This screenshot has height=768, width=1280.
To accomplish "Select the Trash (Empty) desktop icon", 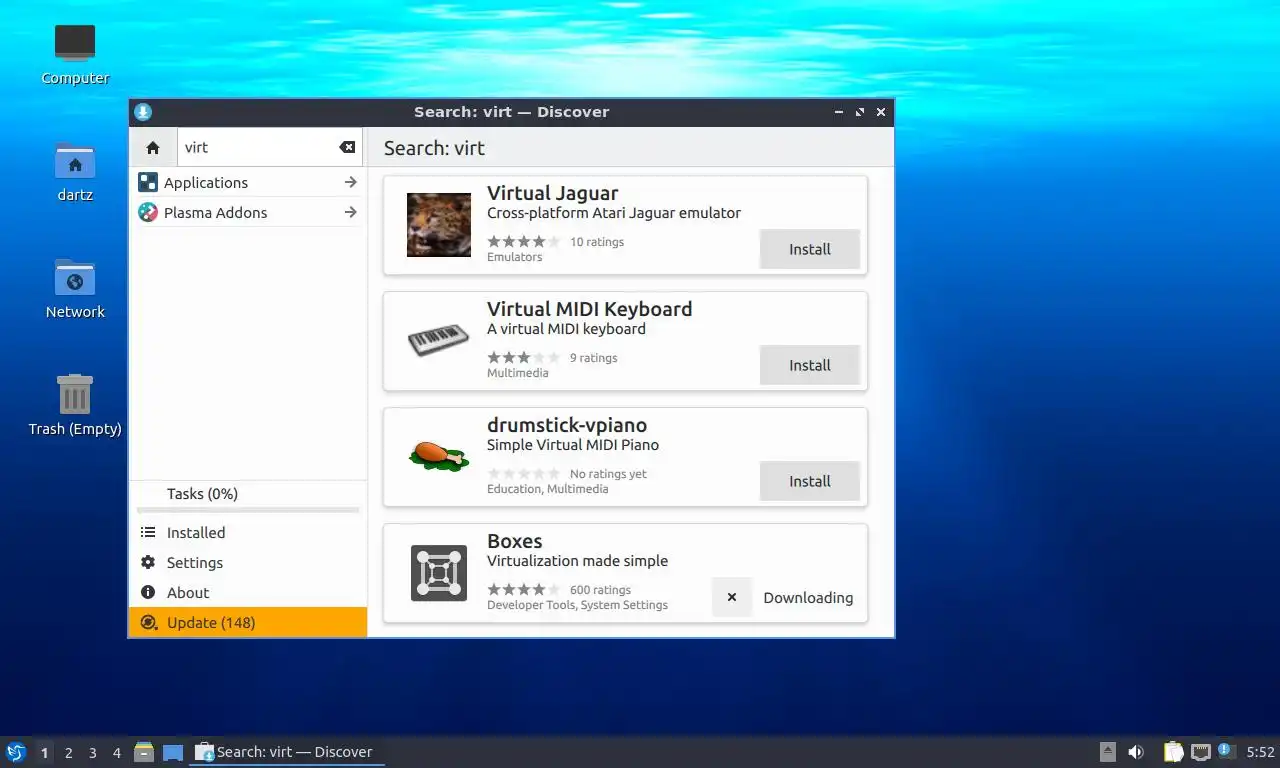I will point(75,405).
